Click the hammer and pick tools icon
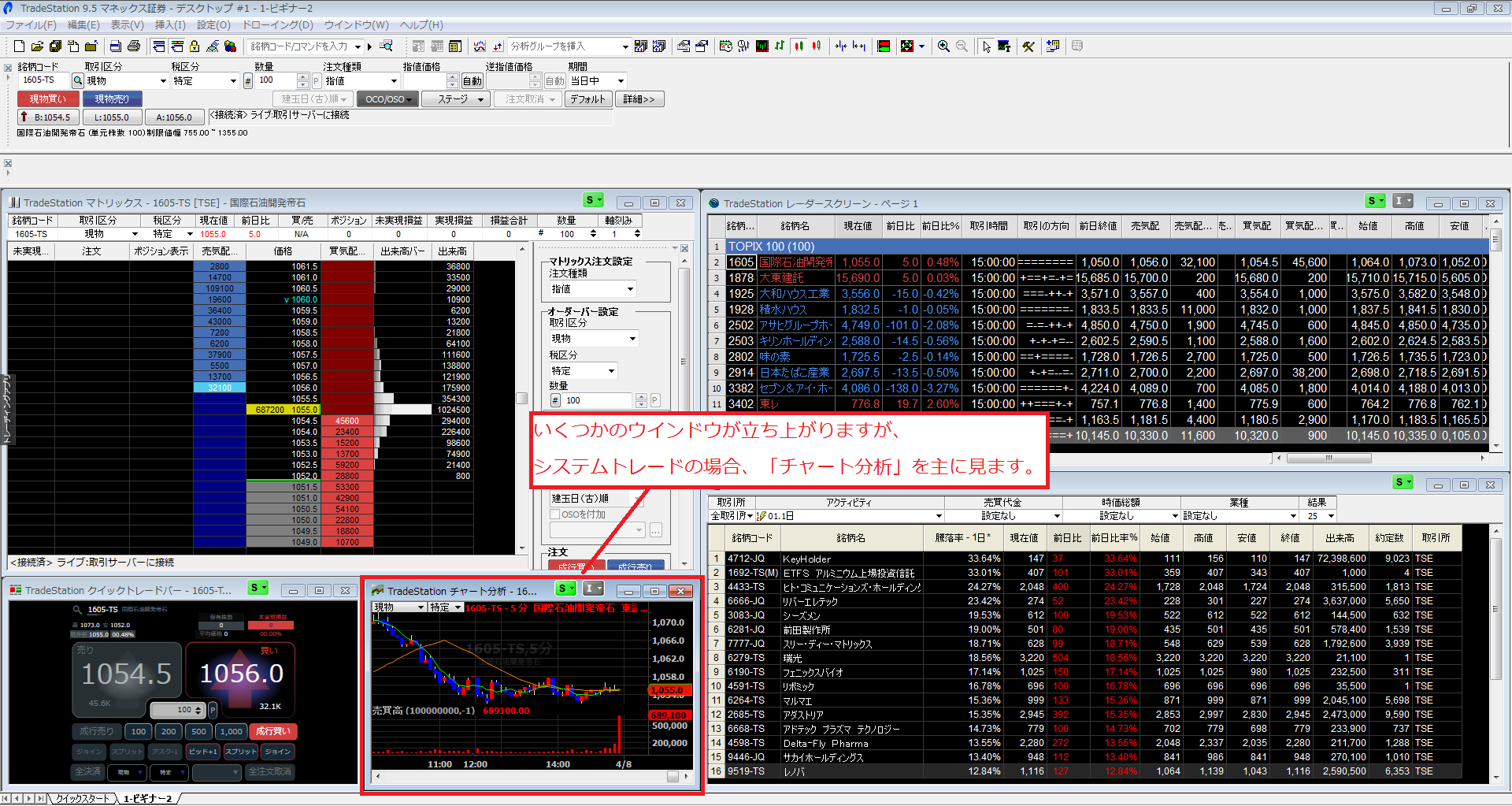Viewport: 1512px width, 806px height. (x=1028, y=46)
